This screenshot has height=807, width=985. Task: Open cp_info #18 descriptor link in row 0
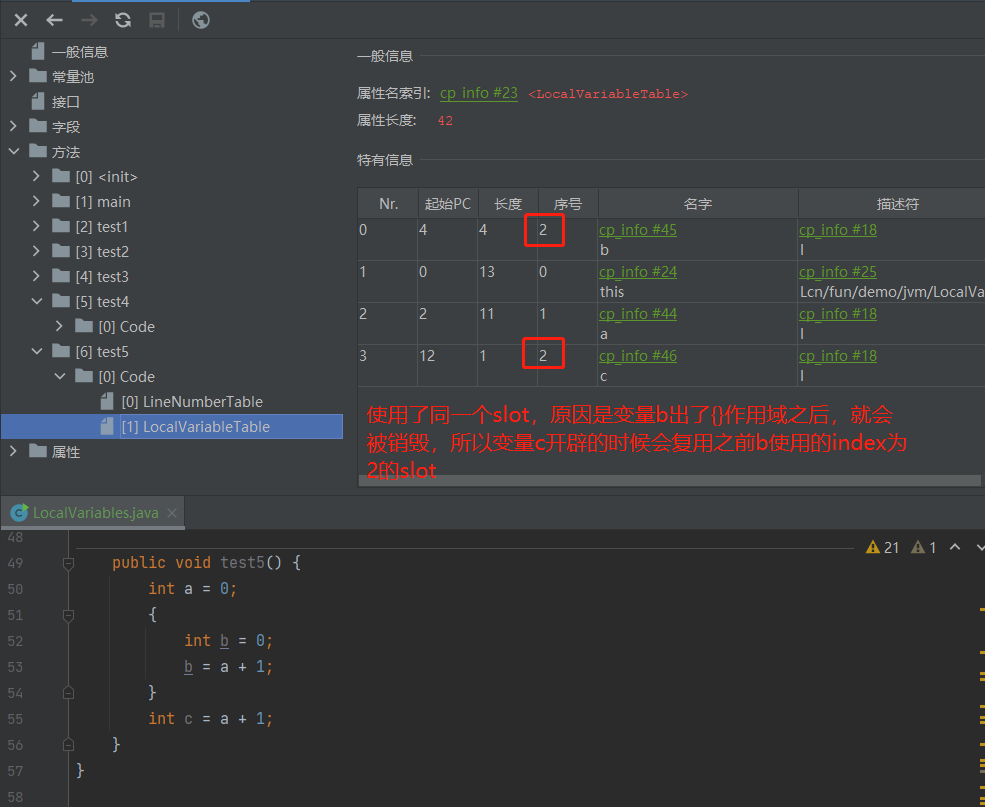837,230
